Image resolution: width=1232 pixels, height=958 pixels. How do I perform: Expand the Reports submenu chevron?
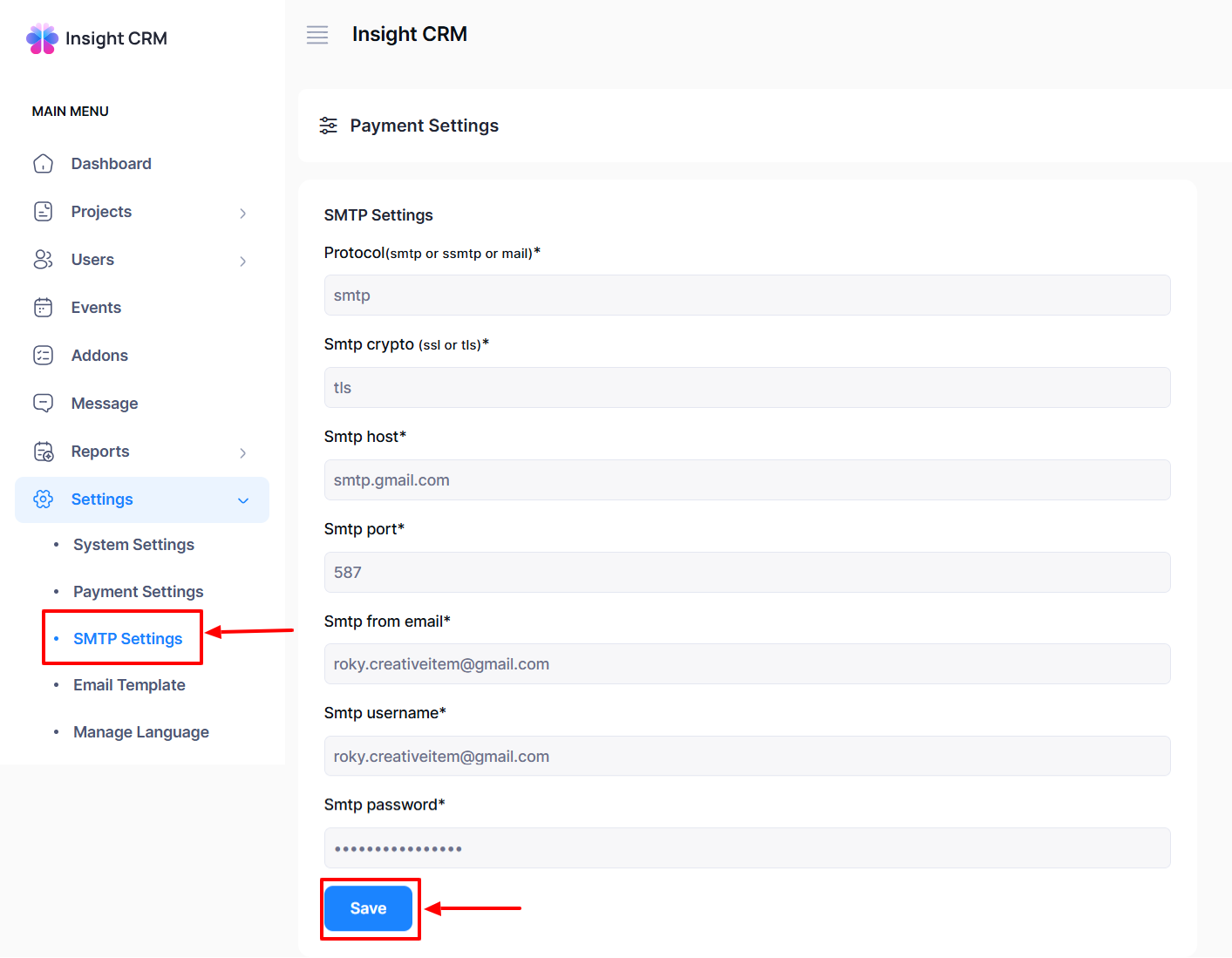tap(243, 452)
